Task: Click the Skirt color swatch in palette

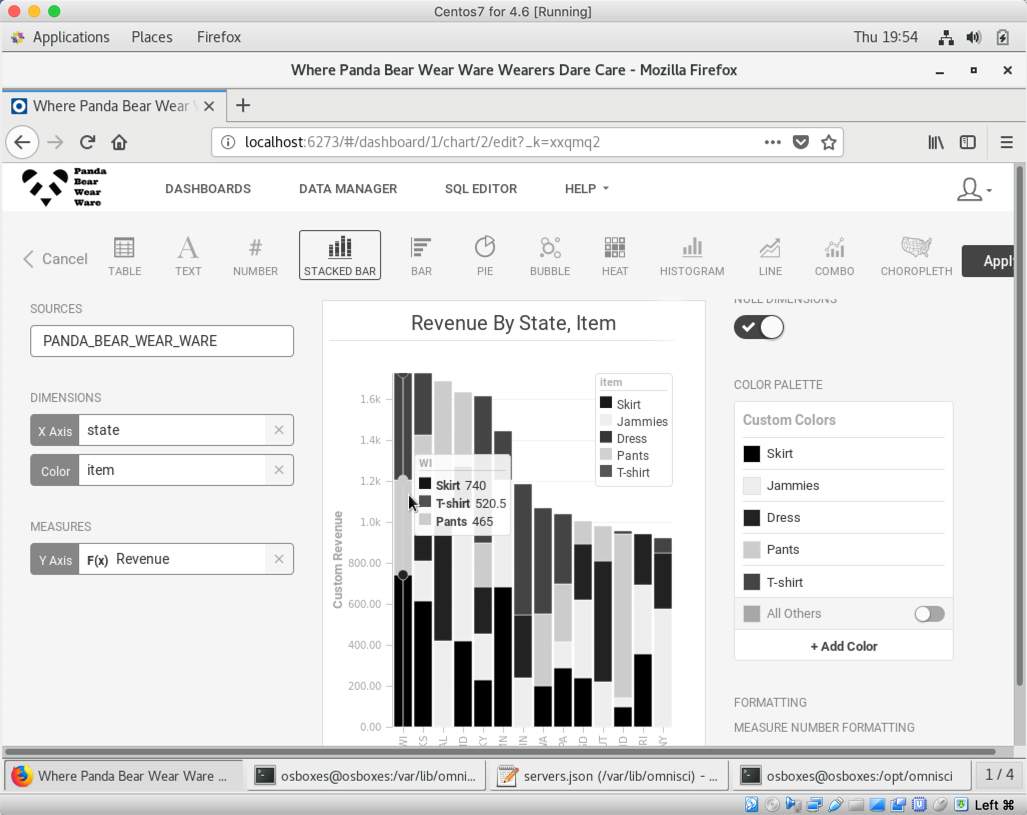Action: 752,454
